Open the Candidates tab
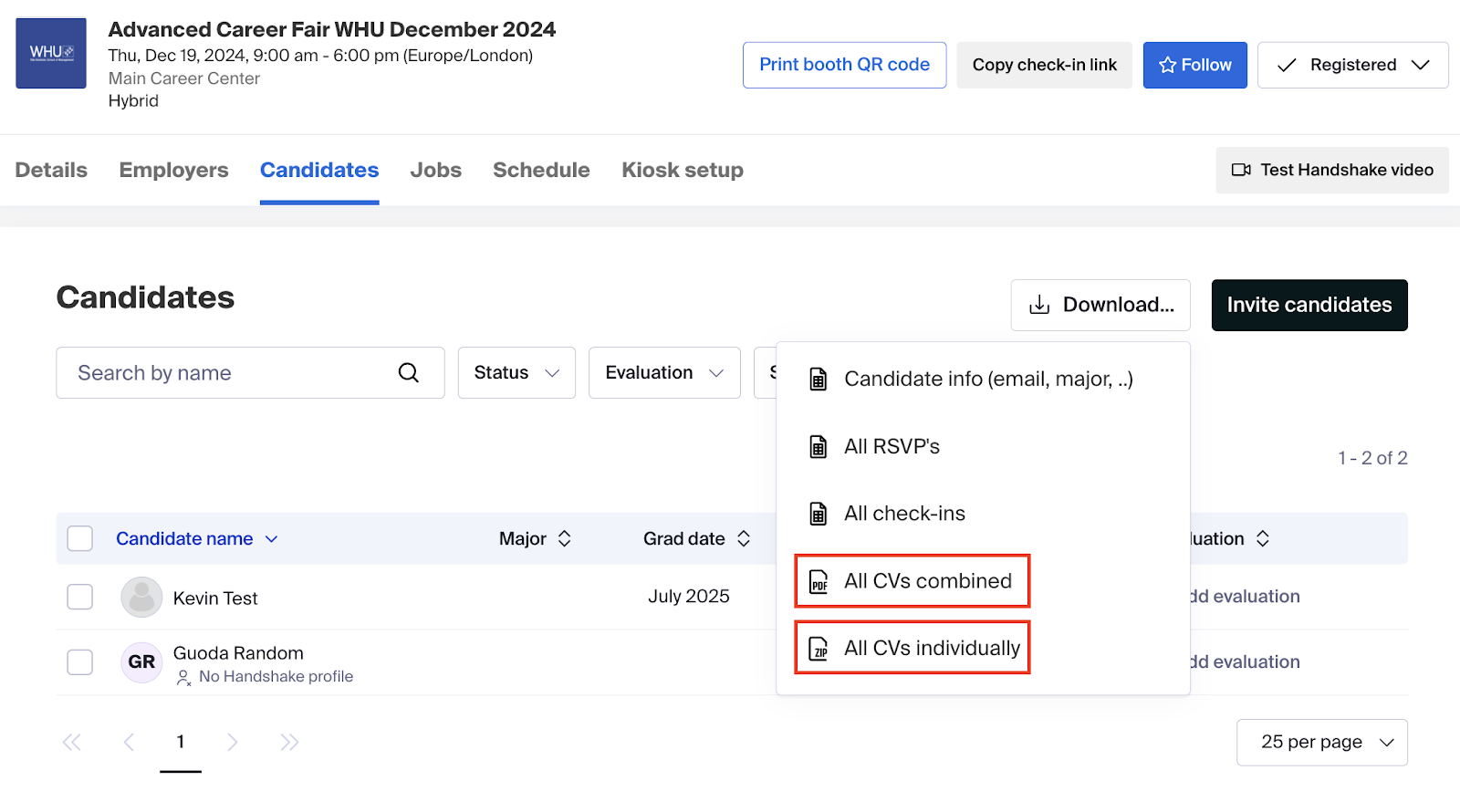The image size is (1460, 812). (x=319, y=170)
